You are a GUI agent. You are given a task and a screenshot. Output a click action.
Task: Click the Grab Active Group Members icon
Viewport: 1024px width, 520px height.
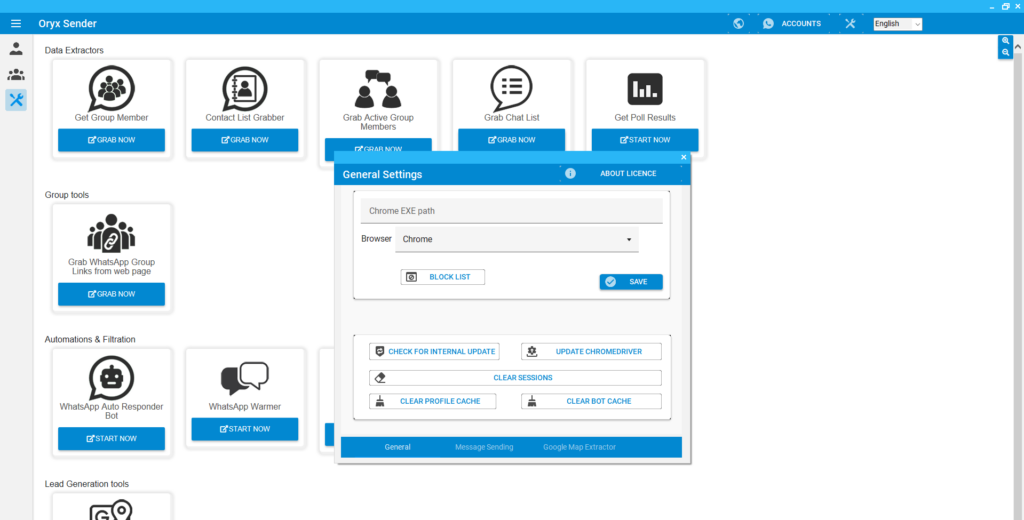378,89
